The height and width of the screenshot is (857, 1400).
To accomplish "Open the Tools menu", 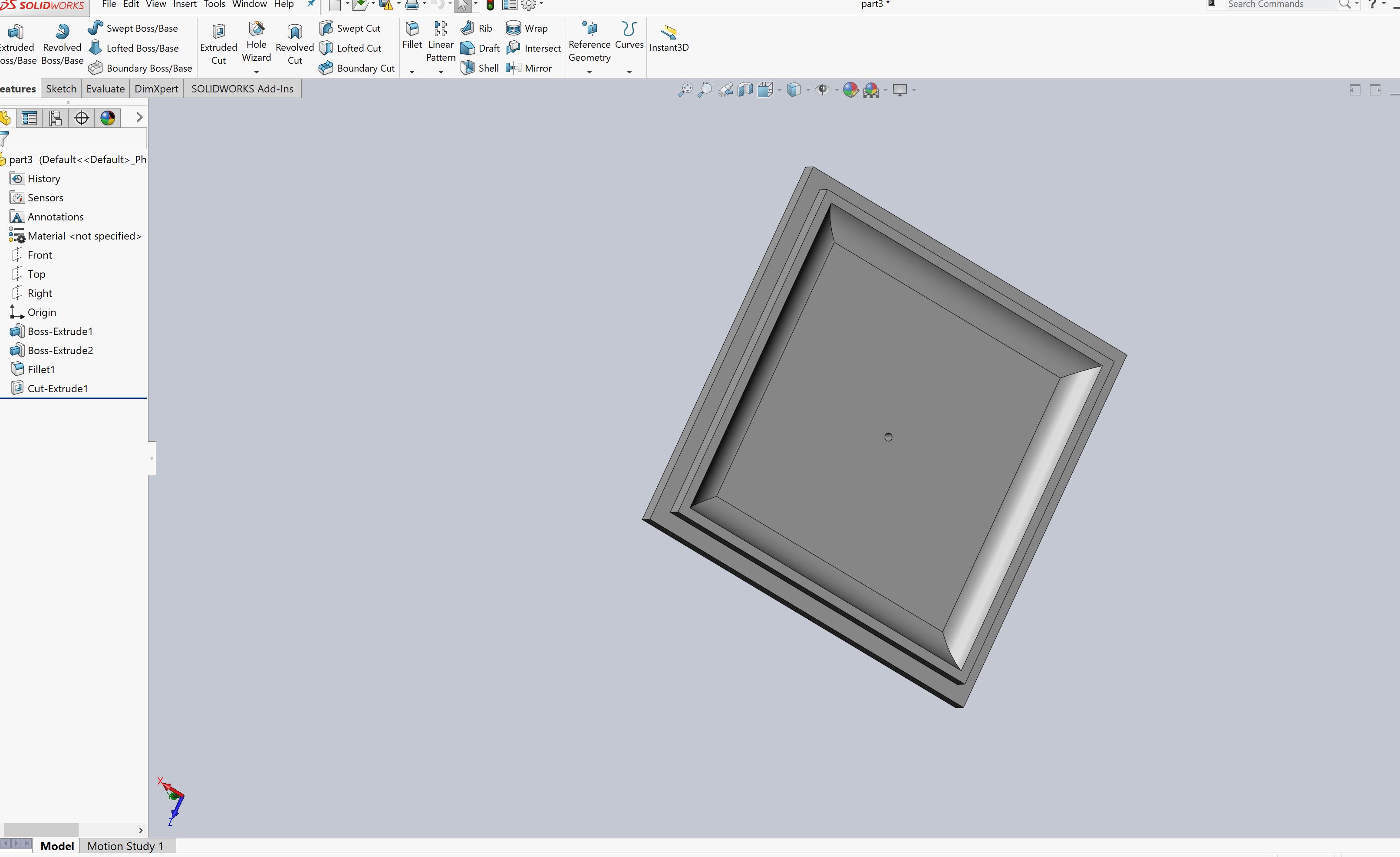I will click(214, 4).
